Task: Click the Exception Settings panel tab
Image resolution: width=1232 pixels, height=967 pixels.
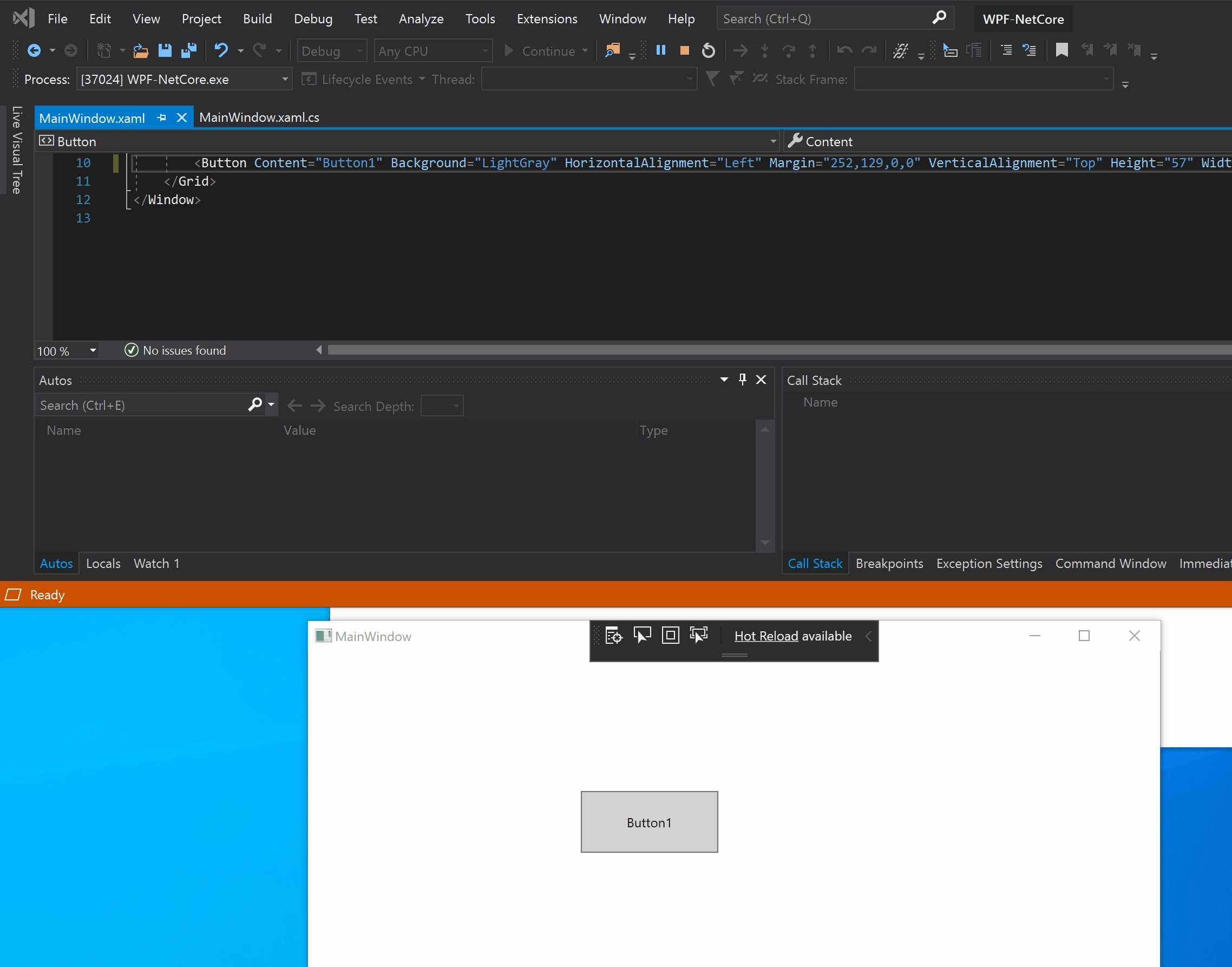Action: [x=988, y=562]
